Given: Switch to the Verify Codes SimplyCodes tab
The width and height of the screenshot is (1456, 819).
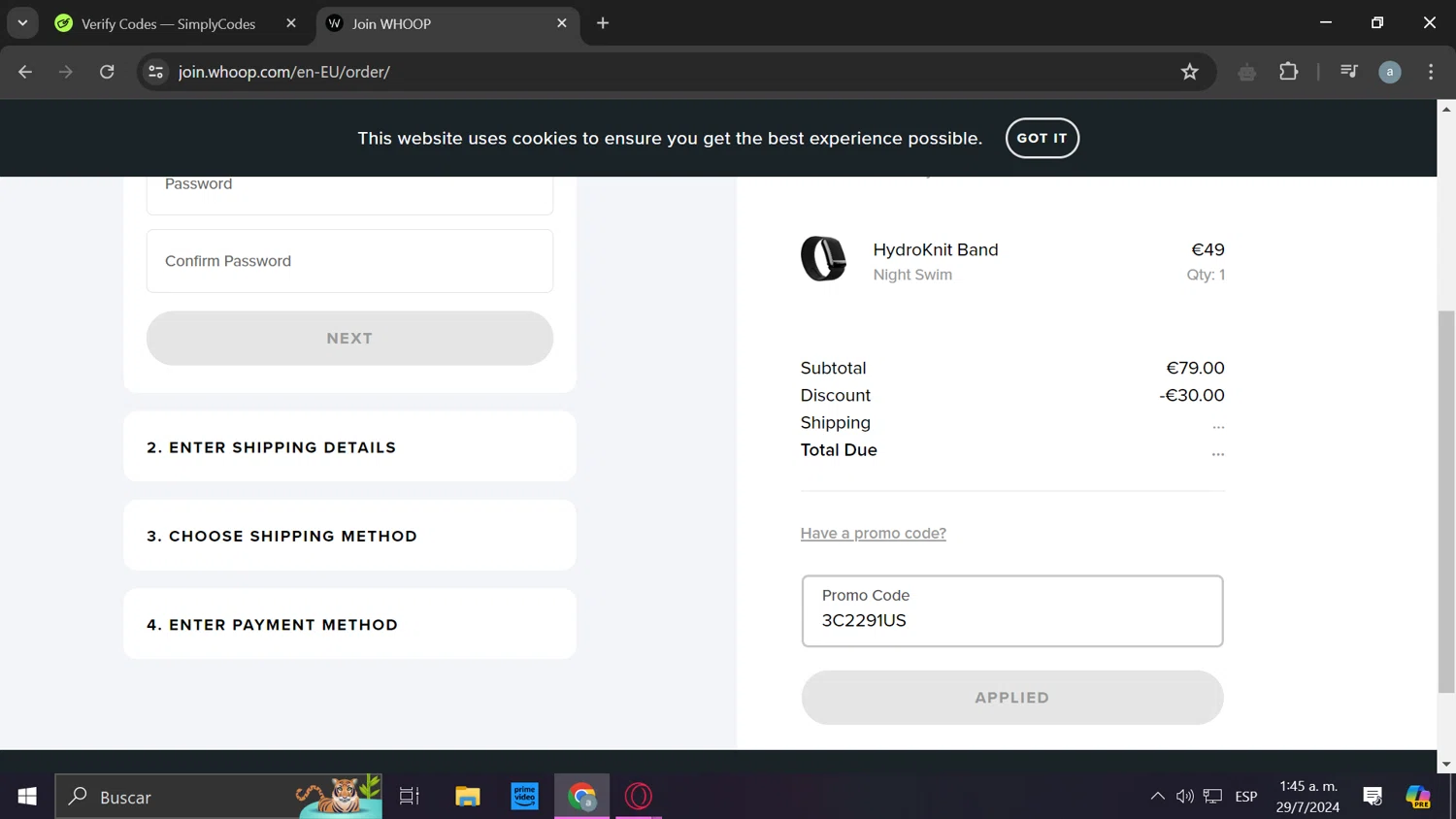Looking at the screenshot, I should (169, 23).
